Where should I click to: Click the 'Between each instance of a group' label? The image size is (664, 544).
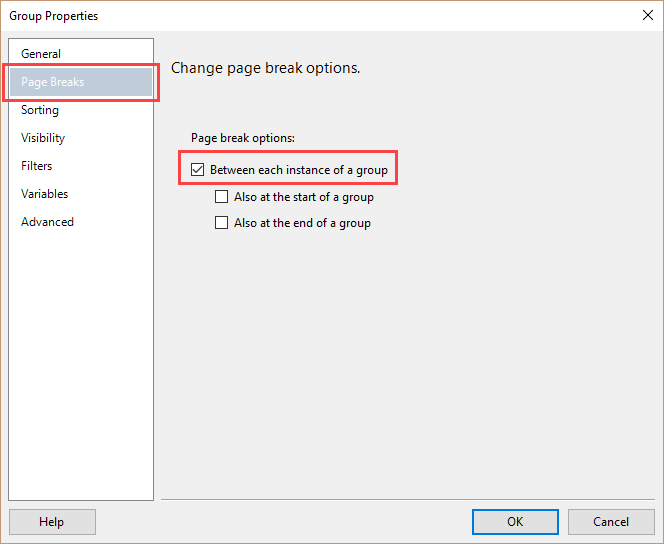pos(299,170)
